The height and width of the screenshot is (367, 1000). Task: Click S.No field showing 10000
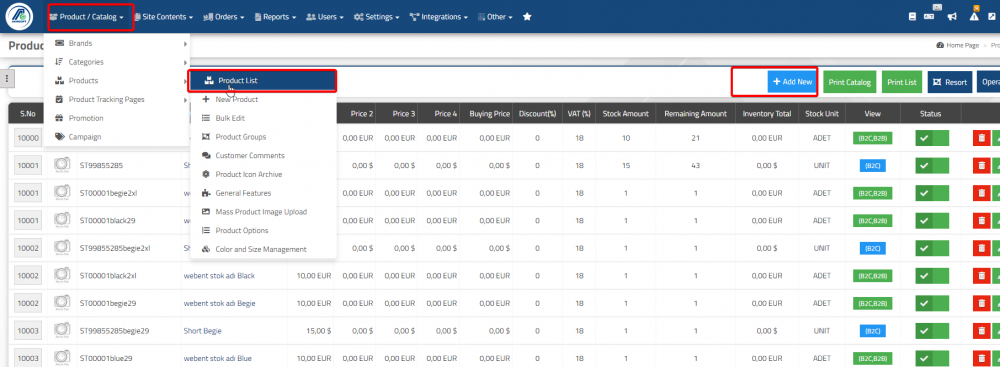click(28, 139)
